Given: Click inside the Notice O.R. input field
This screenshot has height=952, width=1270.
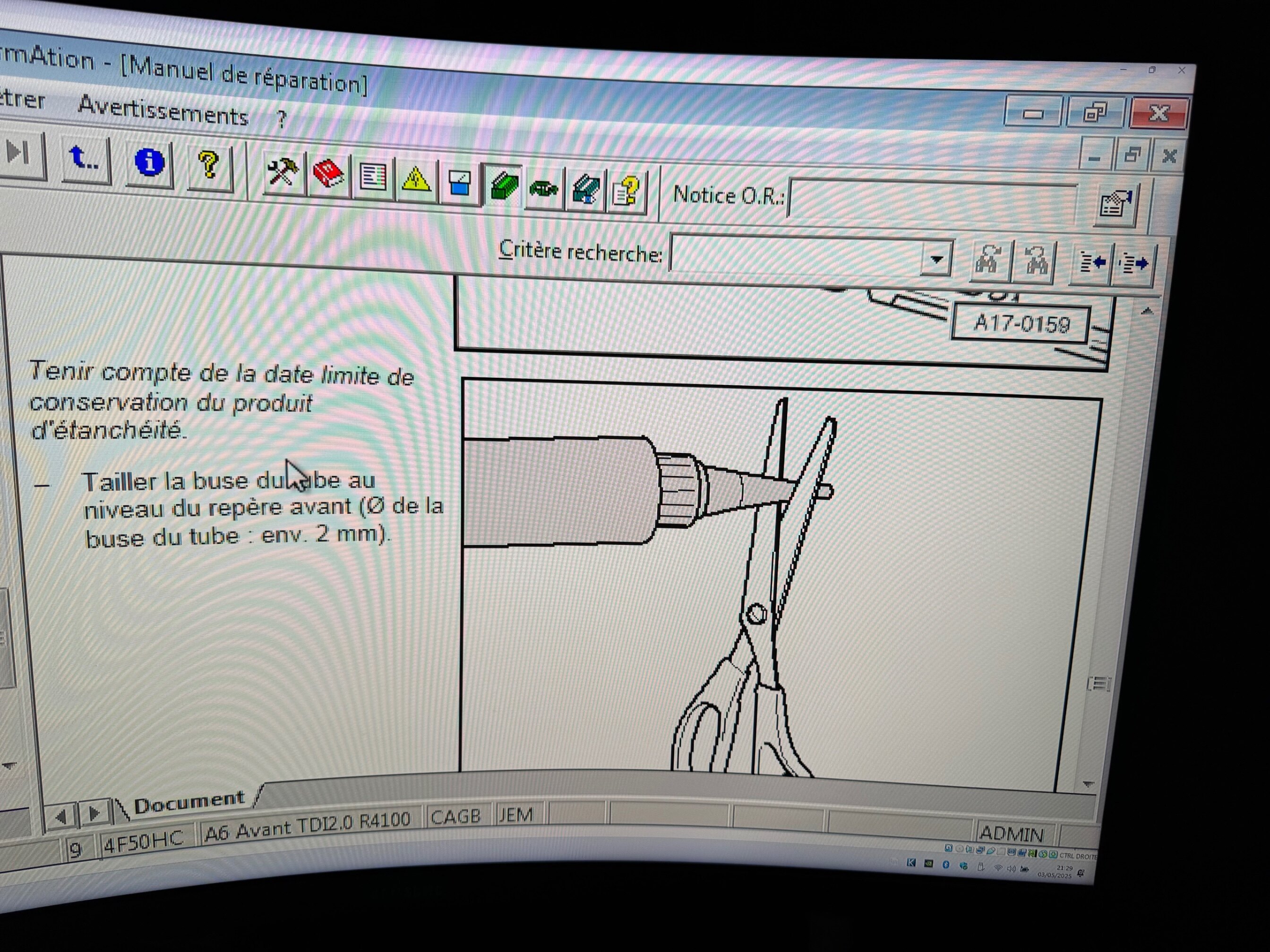Looking at the screenshot, I should tap(933, 199).
